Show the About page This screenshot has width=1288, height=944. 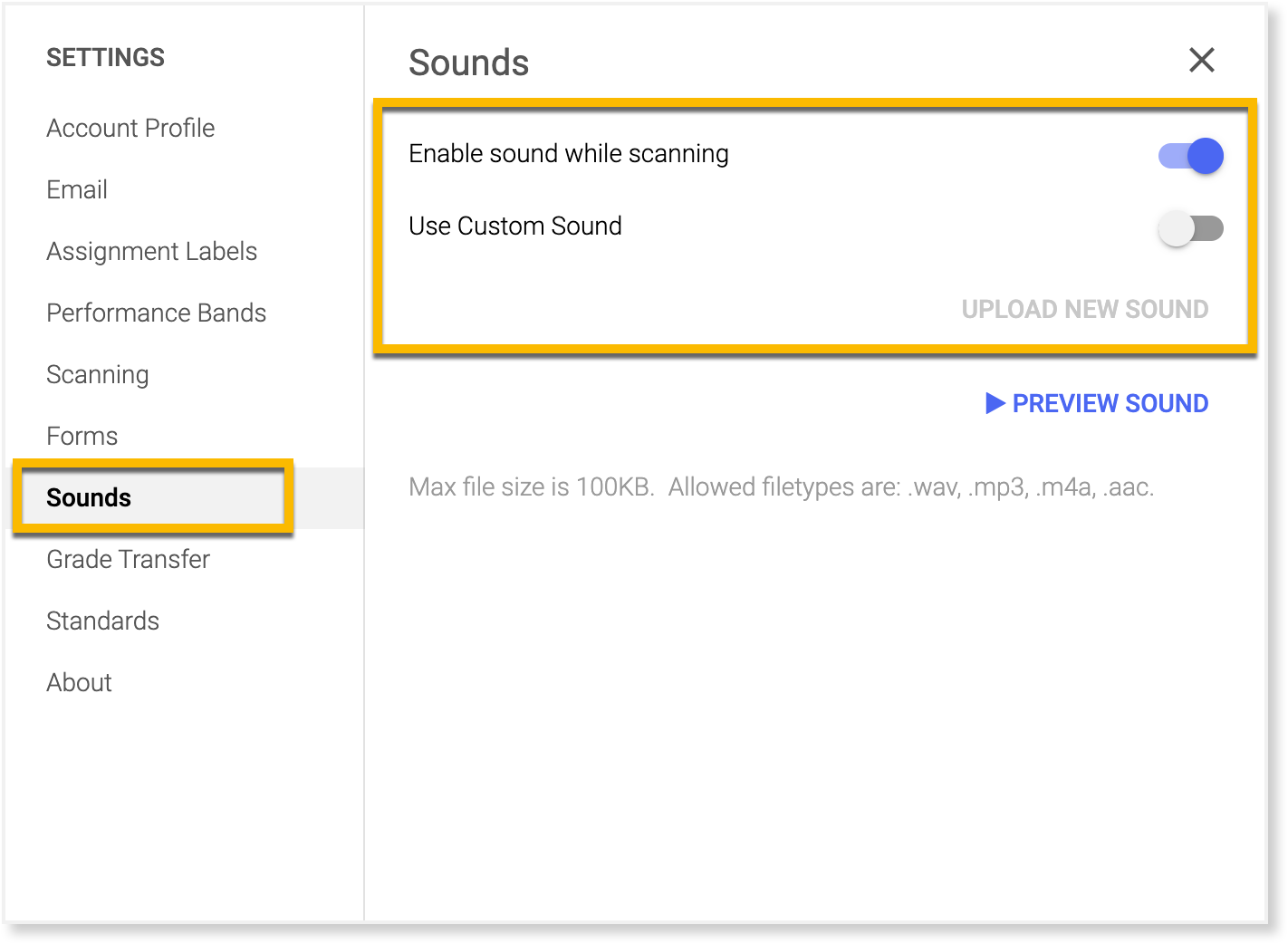tap(79, 683)
